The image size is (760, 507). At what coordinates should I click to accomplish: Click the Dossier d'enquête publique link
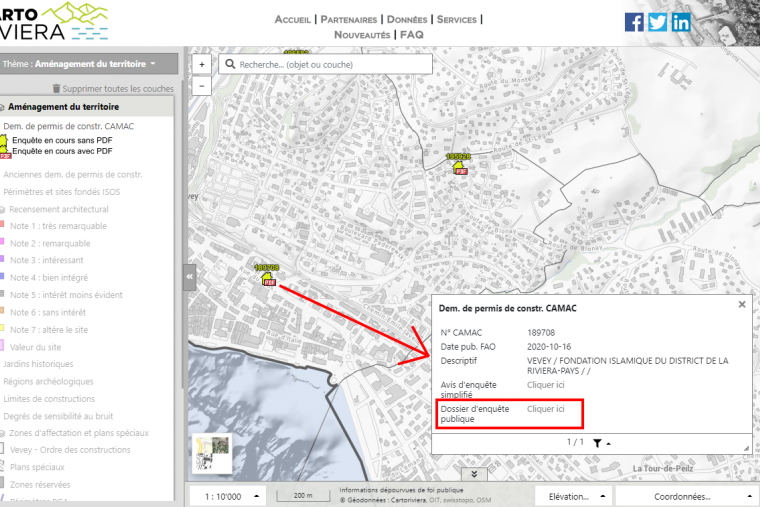546,409
